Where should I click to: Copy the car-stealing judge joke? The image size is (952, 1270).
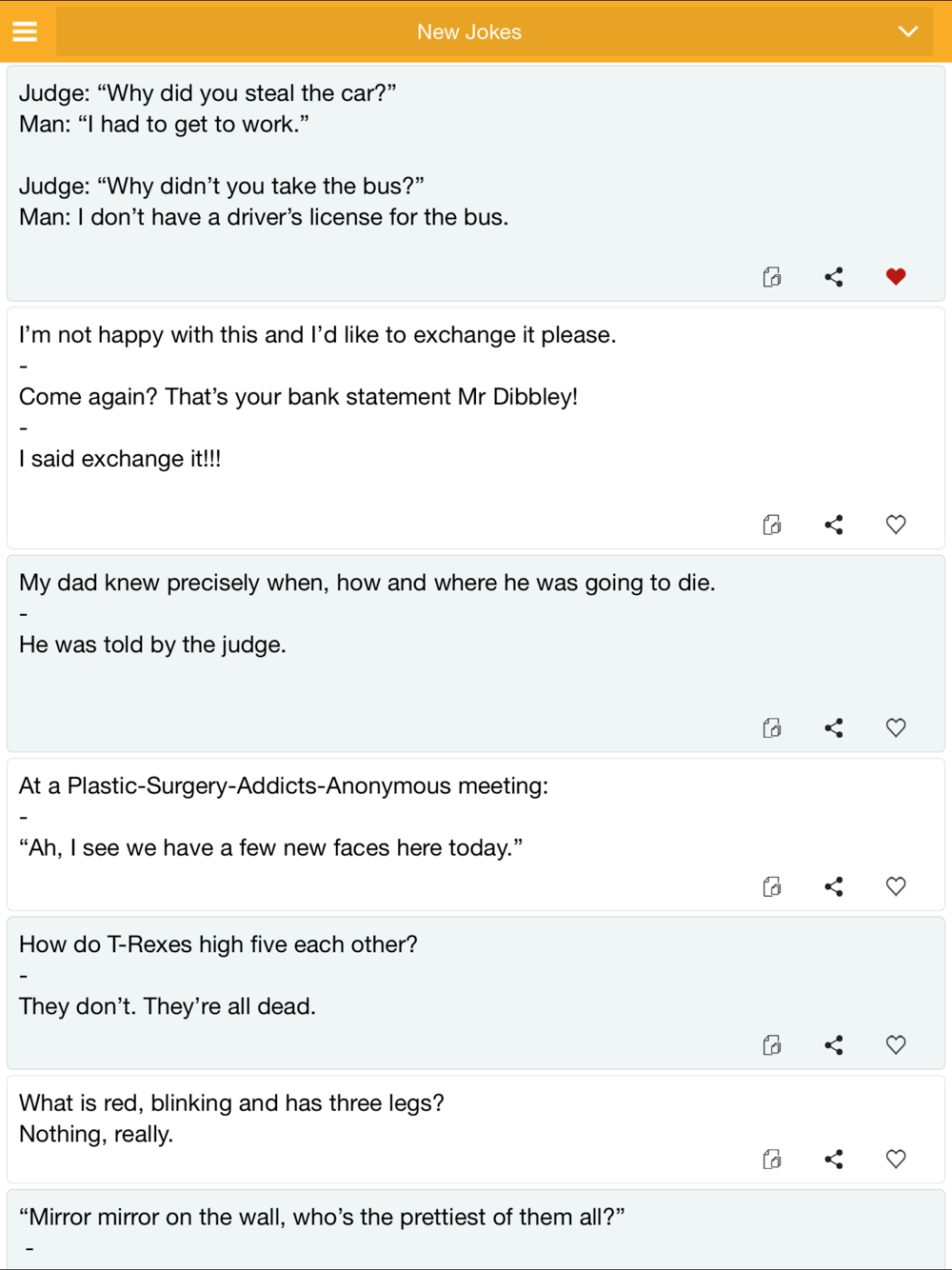tap(772, 277)
